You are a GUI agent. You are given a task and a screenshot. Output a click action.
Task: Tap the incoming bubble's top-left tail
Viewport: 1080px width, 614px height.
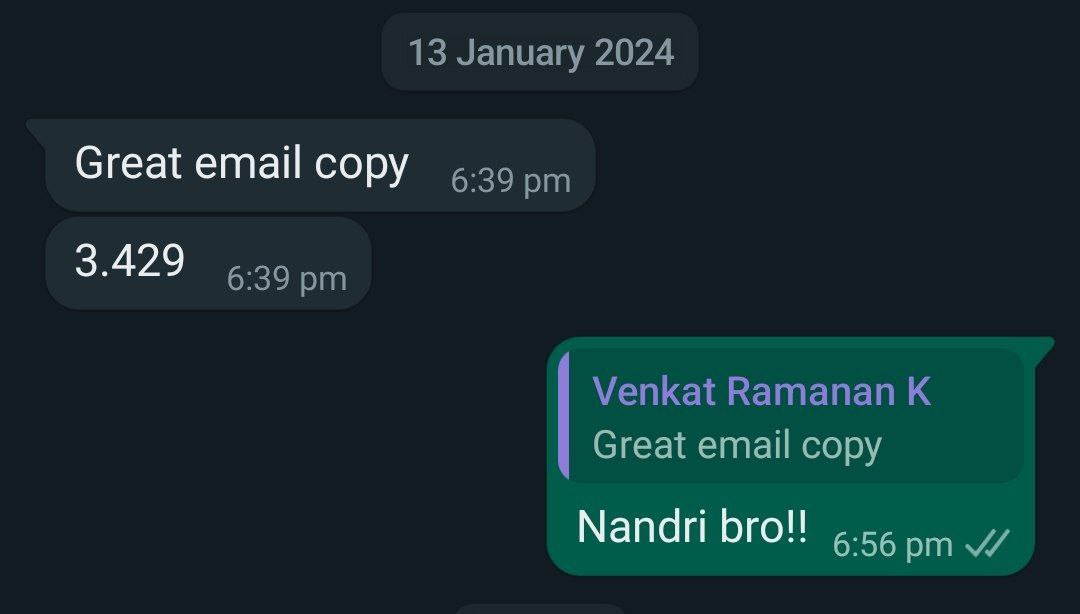point(37,128)
